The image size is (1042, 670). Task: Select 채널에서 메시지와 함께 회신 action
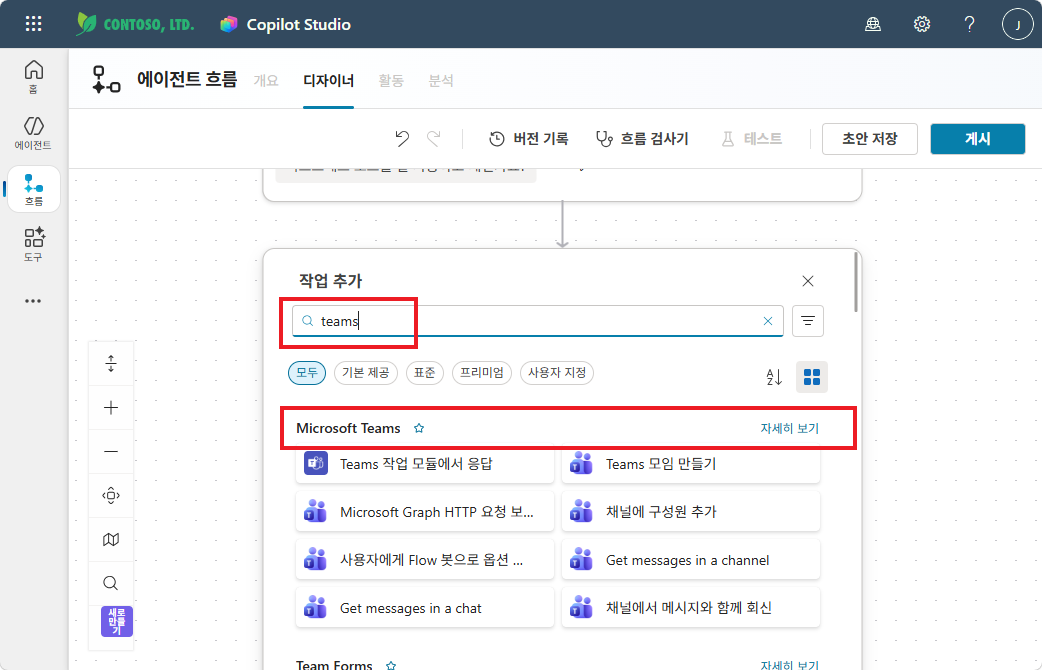(690, 608)
